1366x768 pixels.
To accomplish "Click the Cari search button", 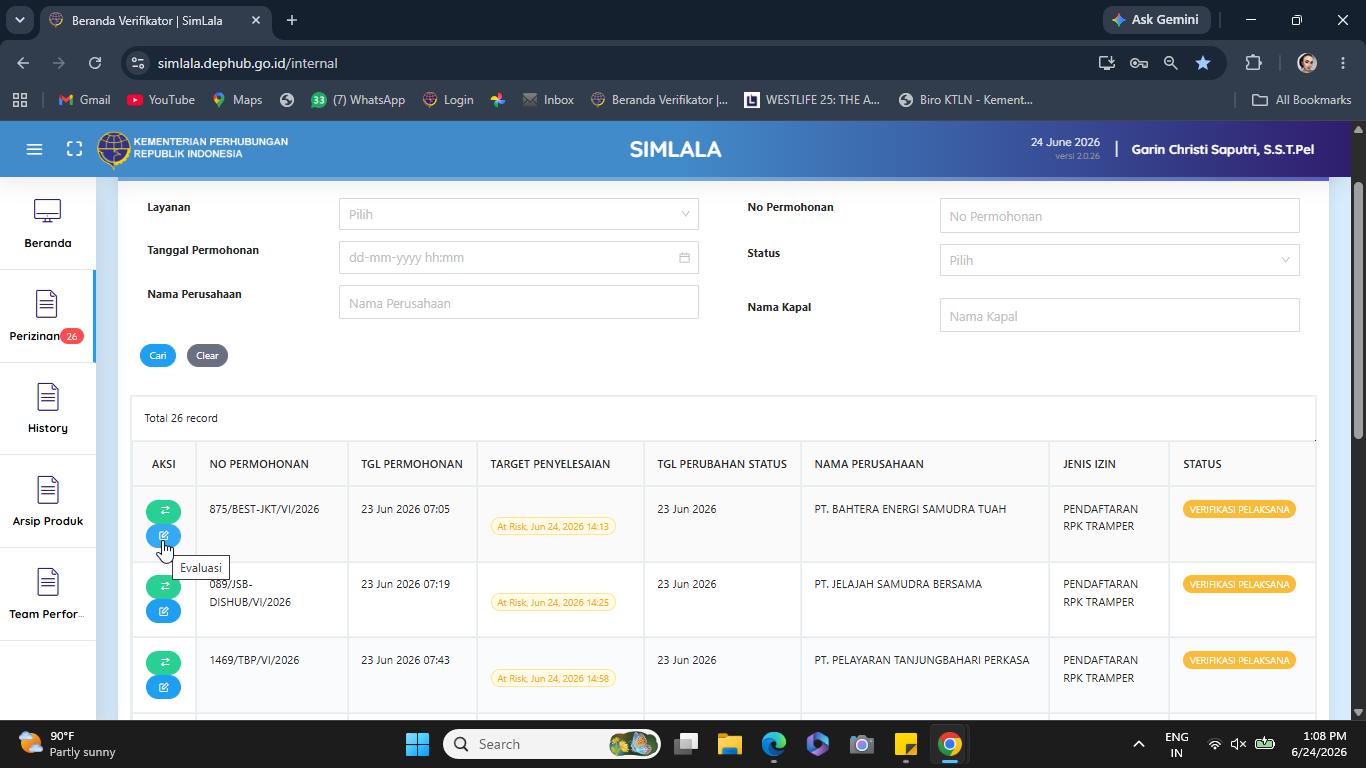I will [158, 355].
